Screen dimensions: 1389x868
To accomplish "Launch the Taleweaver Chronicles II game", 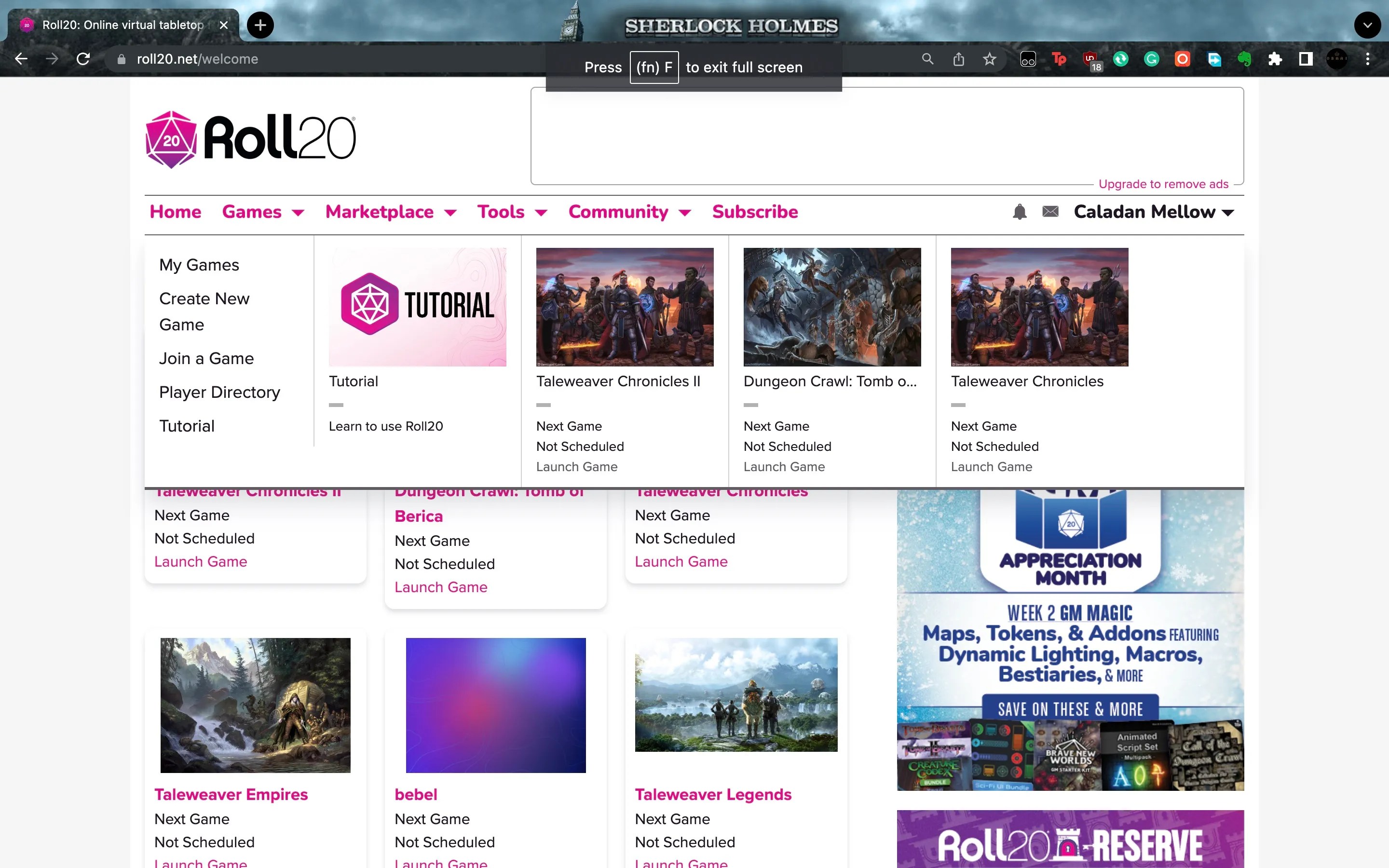I will [x=576, y=467].
